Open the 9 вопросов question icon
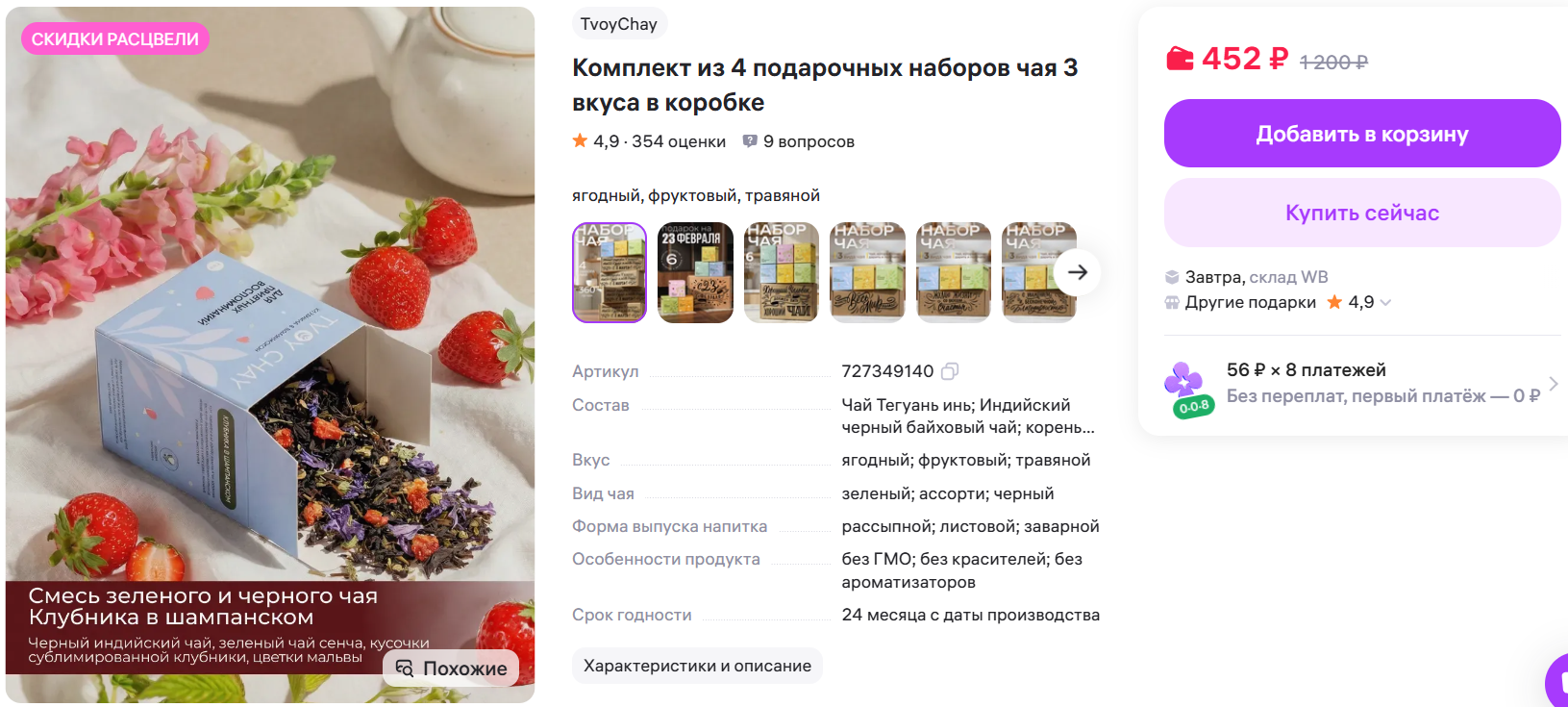This screenshot has width=1568, height=707. [x=750, y=141]
